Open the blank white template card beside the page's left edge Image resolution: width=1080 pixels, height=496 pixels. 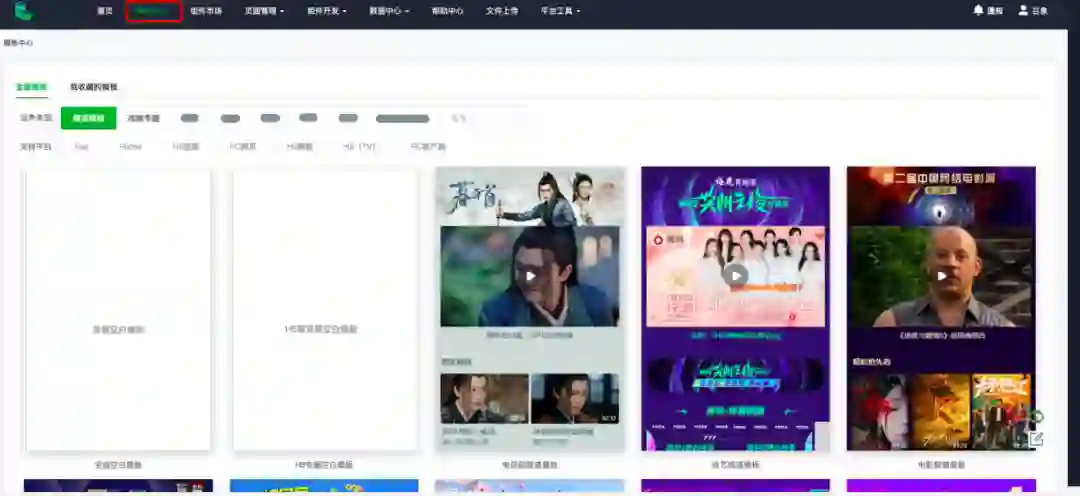pyautogui.click(x=118, y=310)
